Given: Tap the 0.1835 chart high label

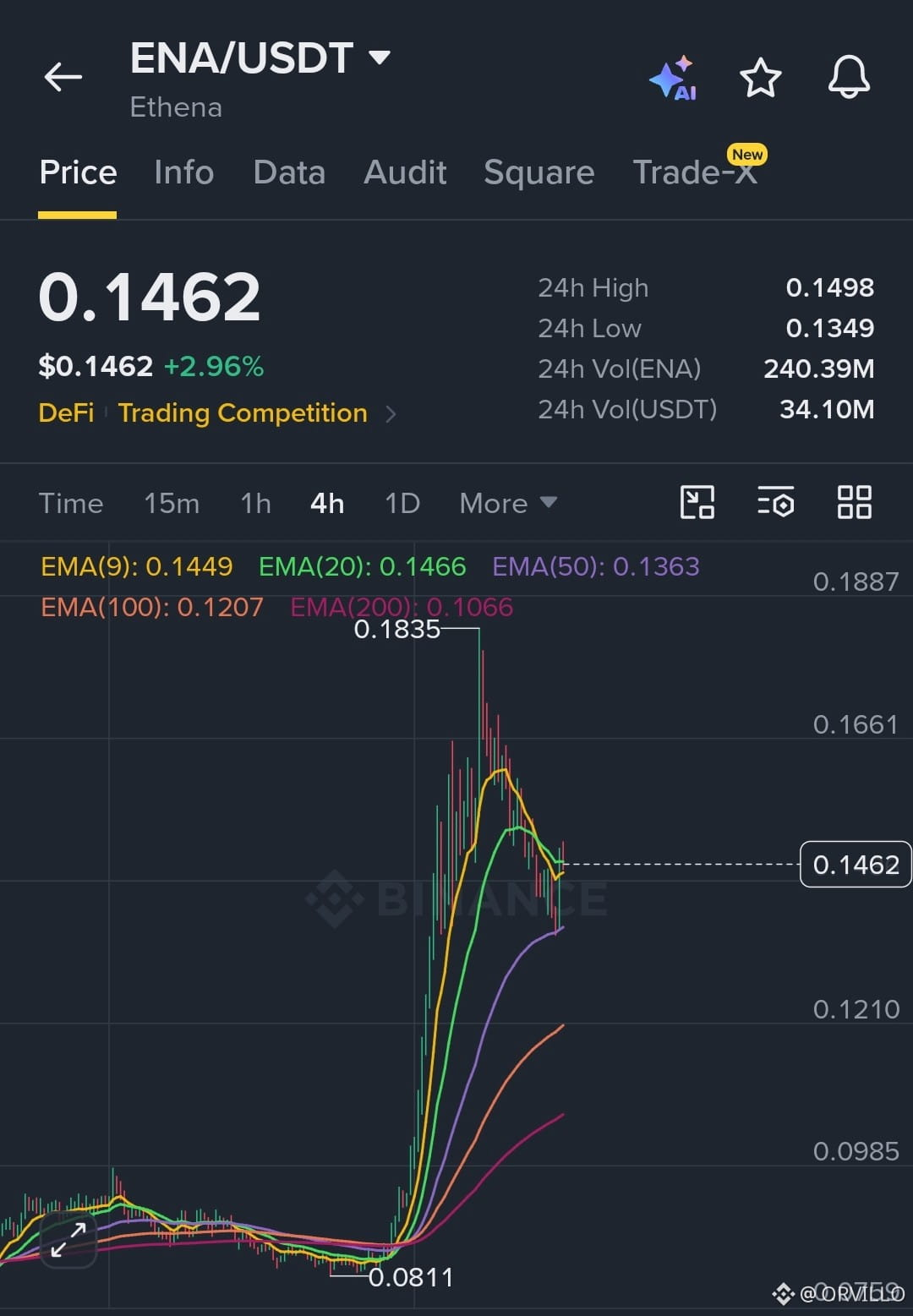Looking at the screenshot, I should pos(397,629).
